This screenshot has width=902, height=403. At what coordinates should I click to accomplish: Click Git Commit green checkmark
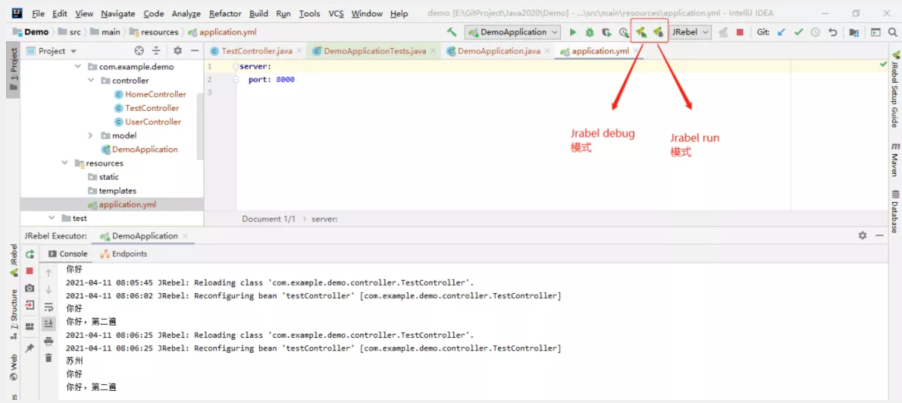[x=798, y=32]
